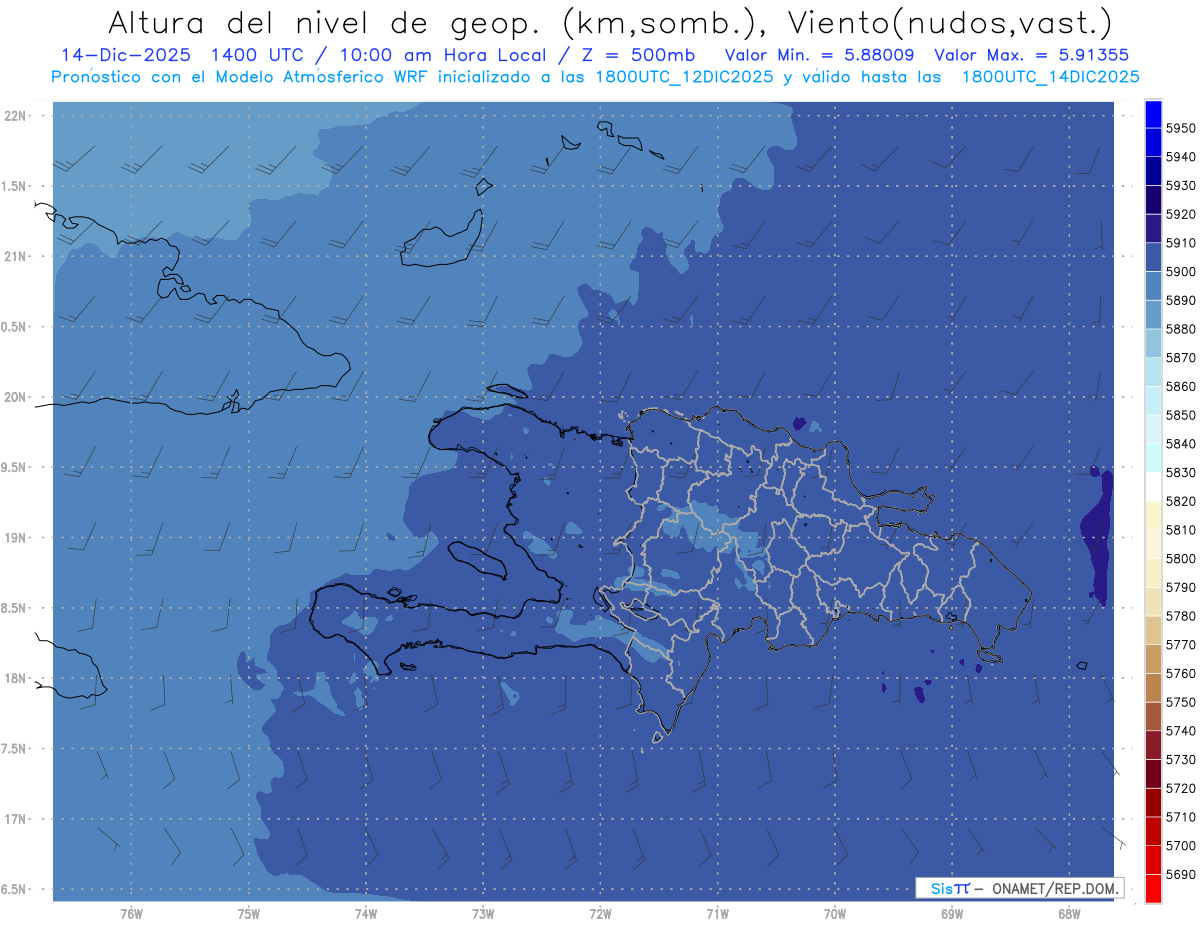Click the '5910' colorbar value
1200x927 pixels.
click(1180, 243)
